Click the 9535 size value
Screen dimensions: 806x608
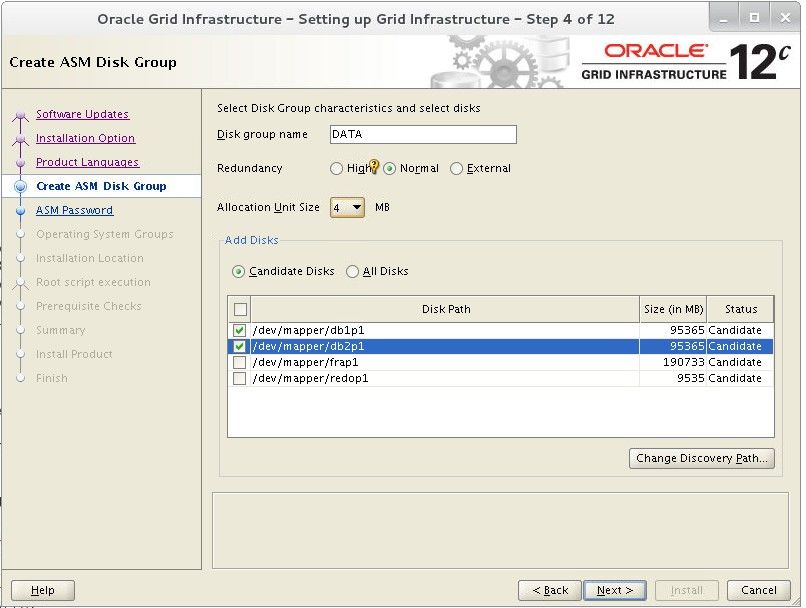690,378
